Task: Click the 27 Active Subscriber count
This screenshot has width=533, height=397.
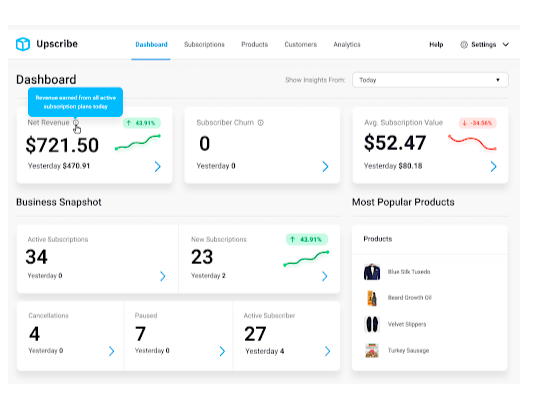Action: pos(255,334)
